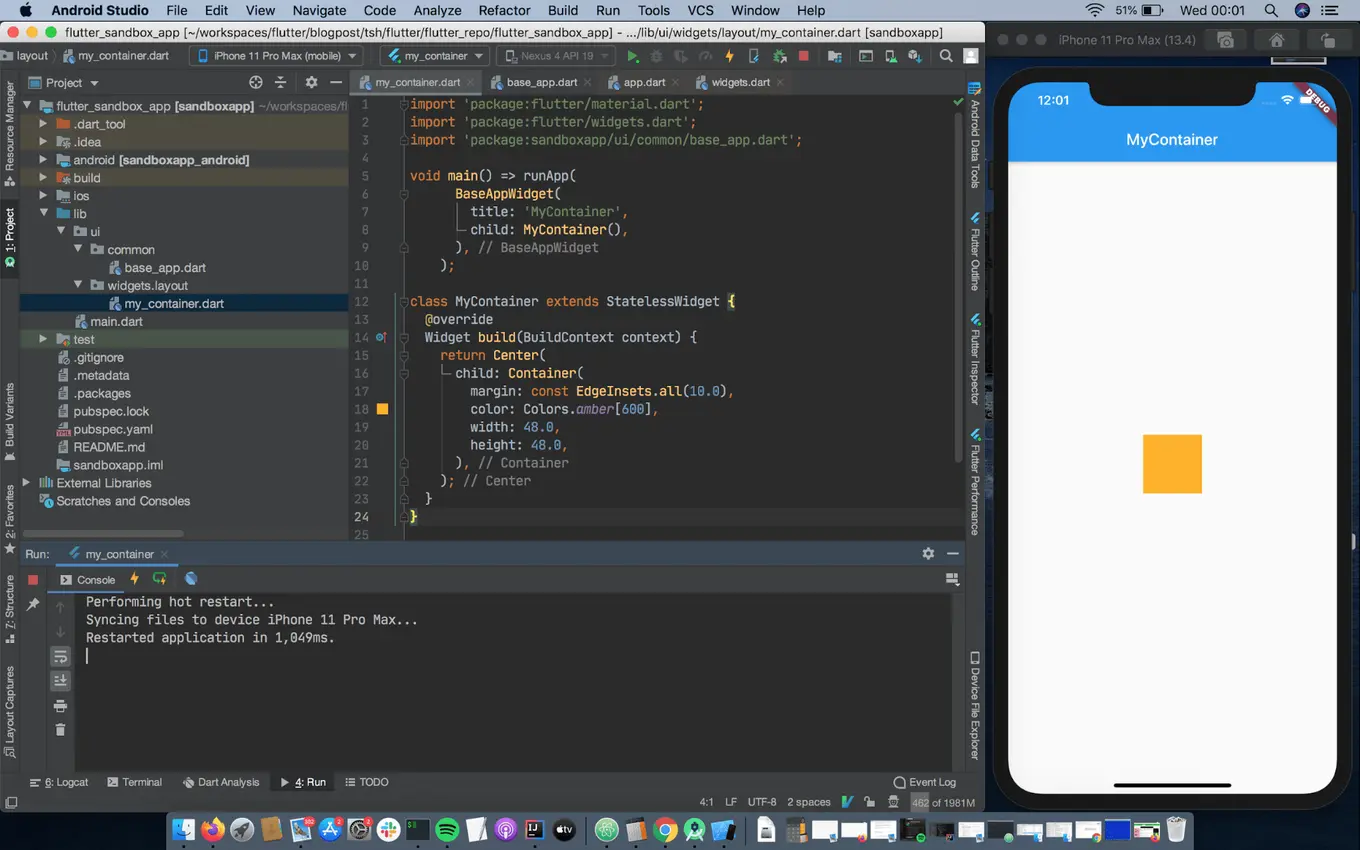Open Search Everywhere with the magnifier icon
This screenshot has width=1360, height=850.
pyautogui.click(x=945, y=57)
